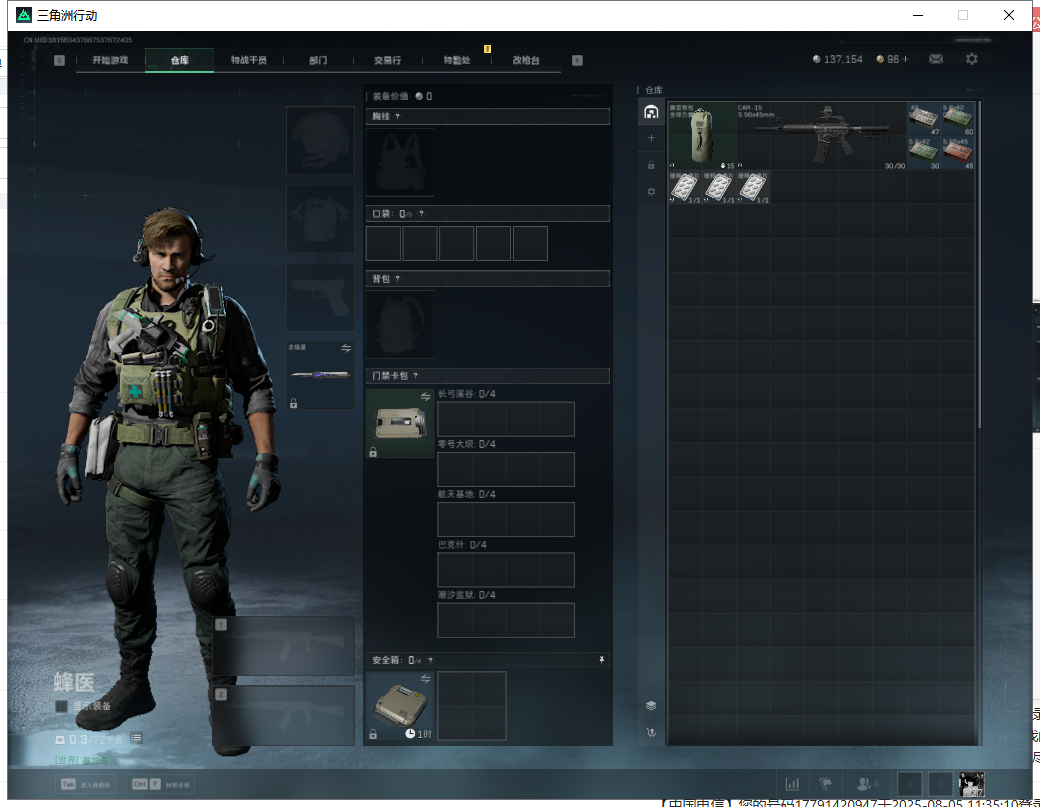Click swap icon on the safe box
This screenshot has height=807, width=1040.
tap(426, 679)
